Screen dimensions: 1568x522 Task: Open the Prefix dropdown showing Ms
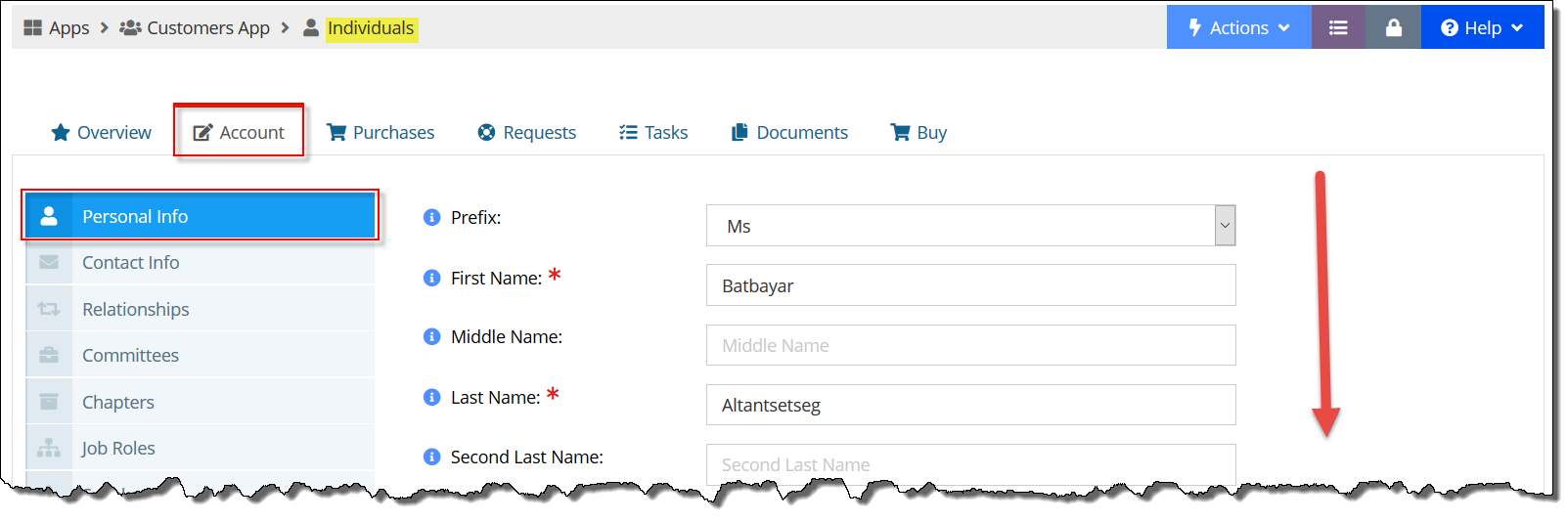[970, 226]
